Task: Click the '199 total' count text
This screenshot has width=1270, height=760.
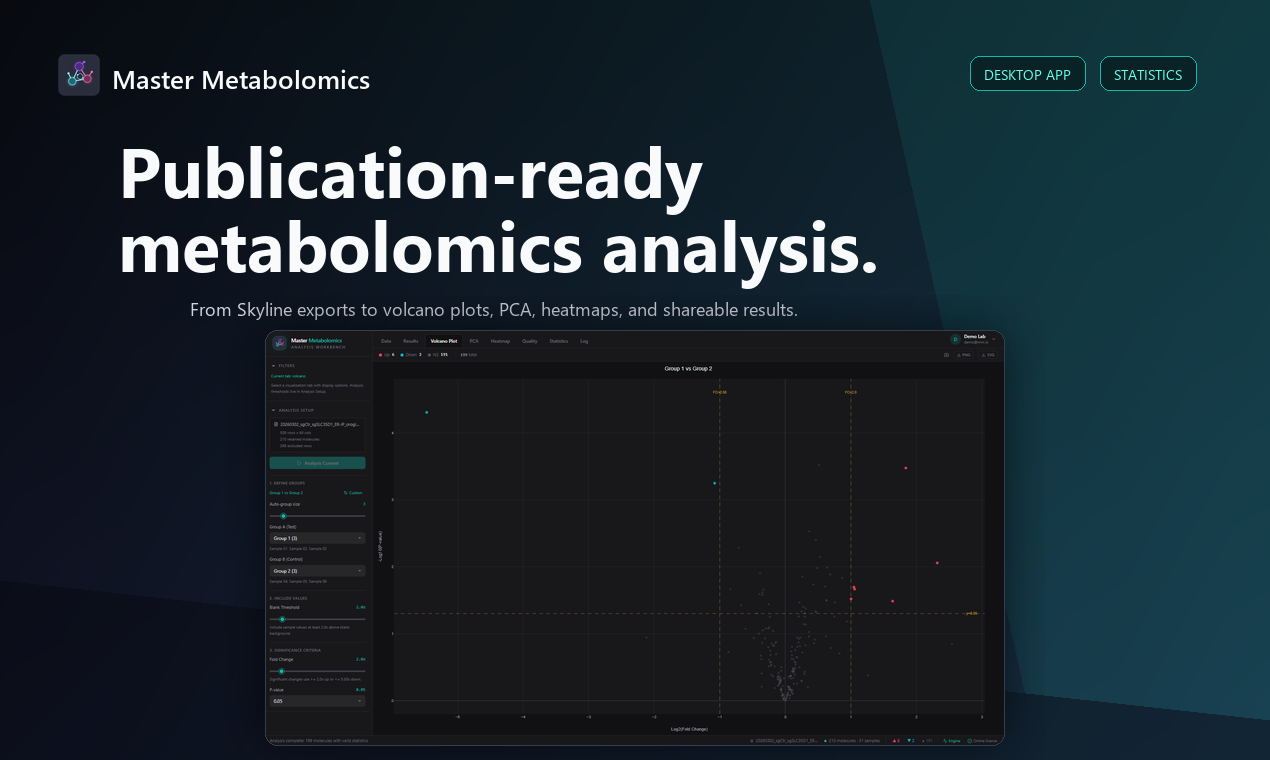Action: coord(468,355)
